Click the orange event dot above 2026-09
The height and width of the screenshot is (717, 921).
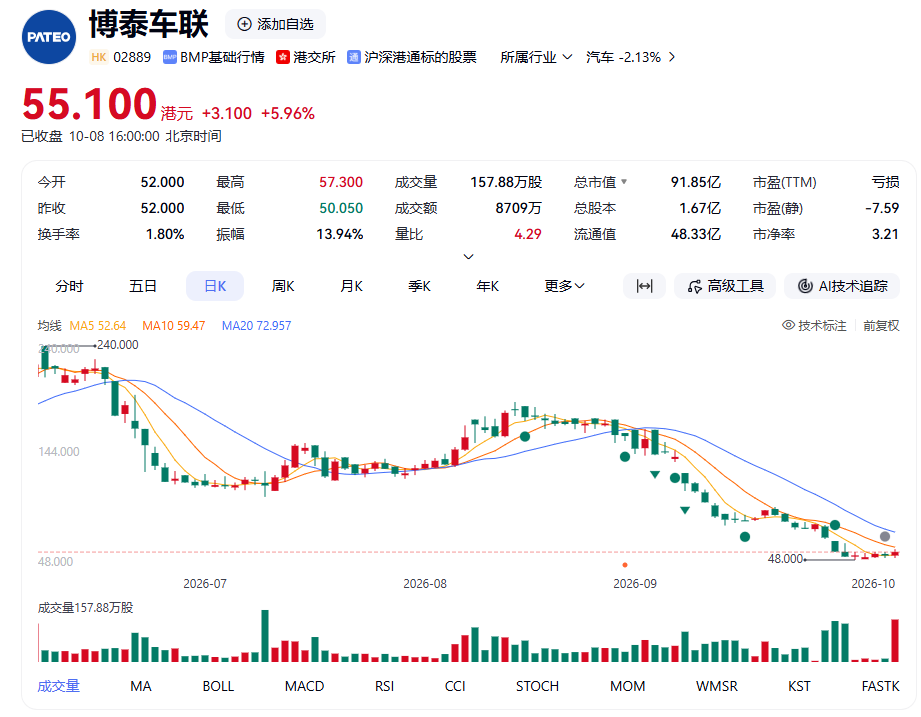coord(625,565)
